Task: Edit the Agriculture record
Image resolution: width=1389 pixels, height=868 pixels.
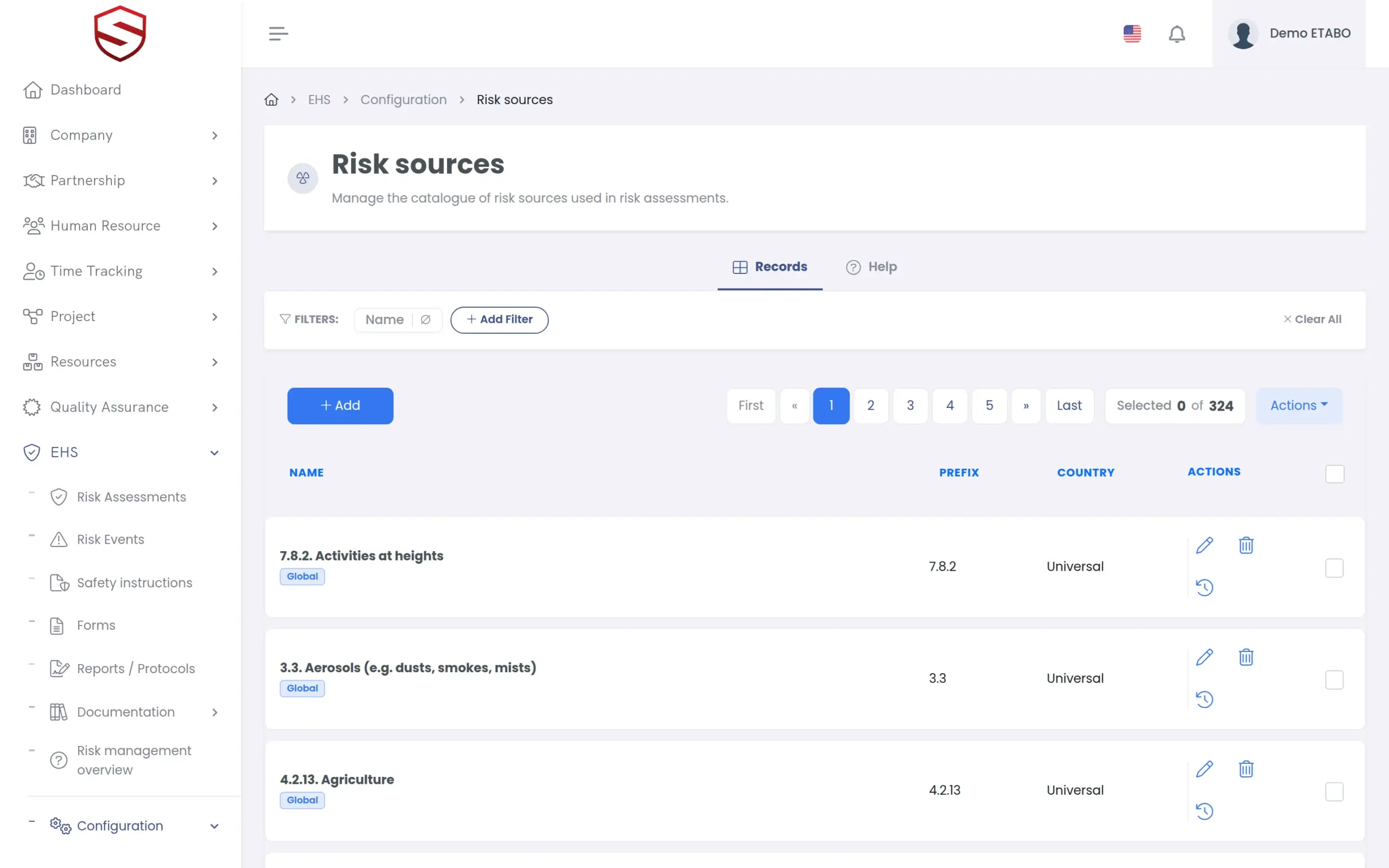Action: [x=1204, y=769]
